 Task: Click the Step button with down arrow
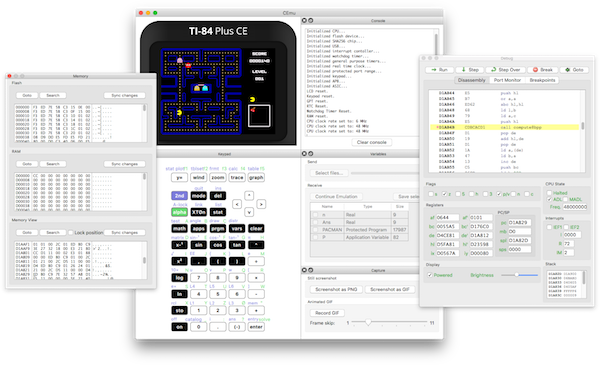(x=470, y=70)
